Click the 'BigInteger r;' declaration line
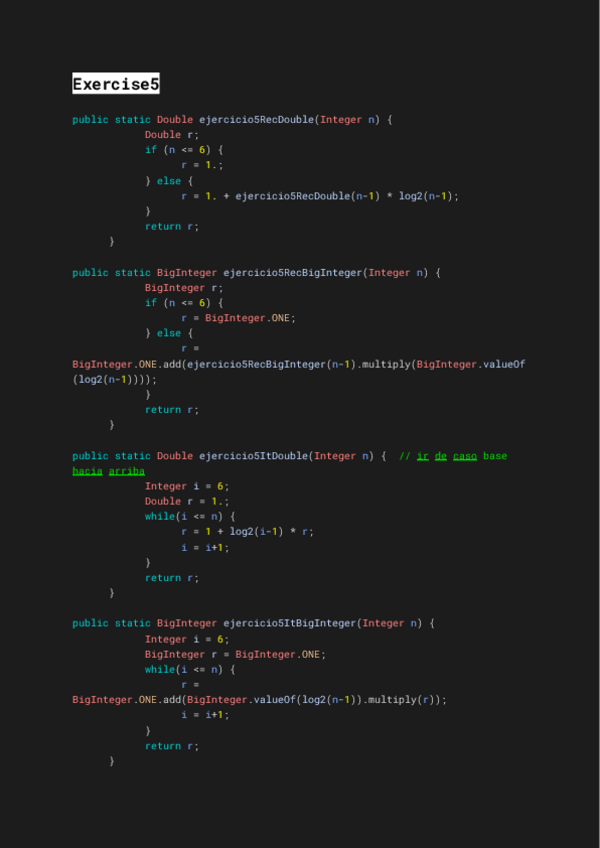600x848 pixels. 183,288
